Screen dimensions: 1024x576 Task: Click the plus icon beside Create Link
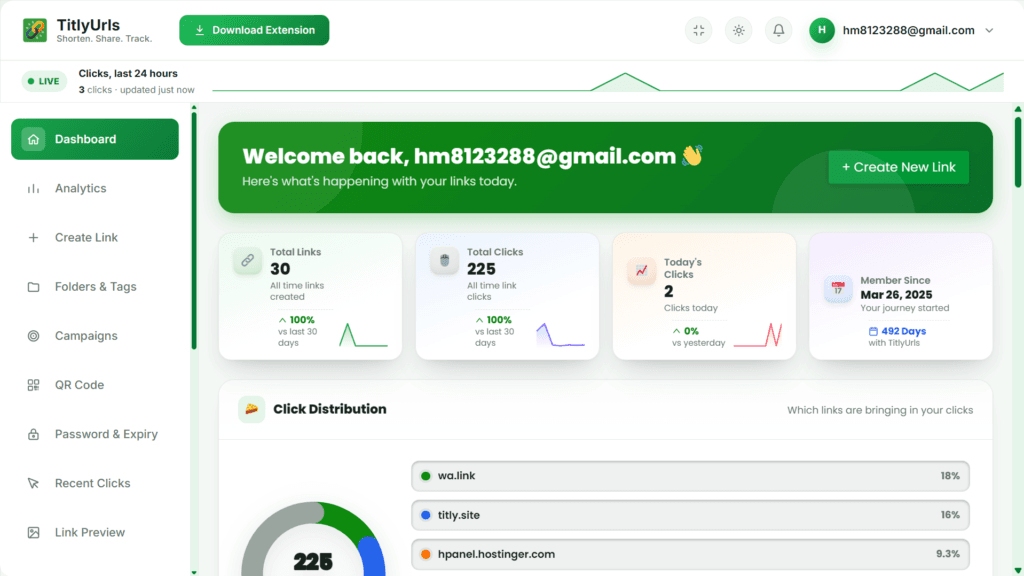point(33,238)
